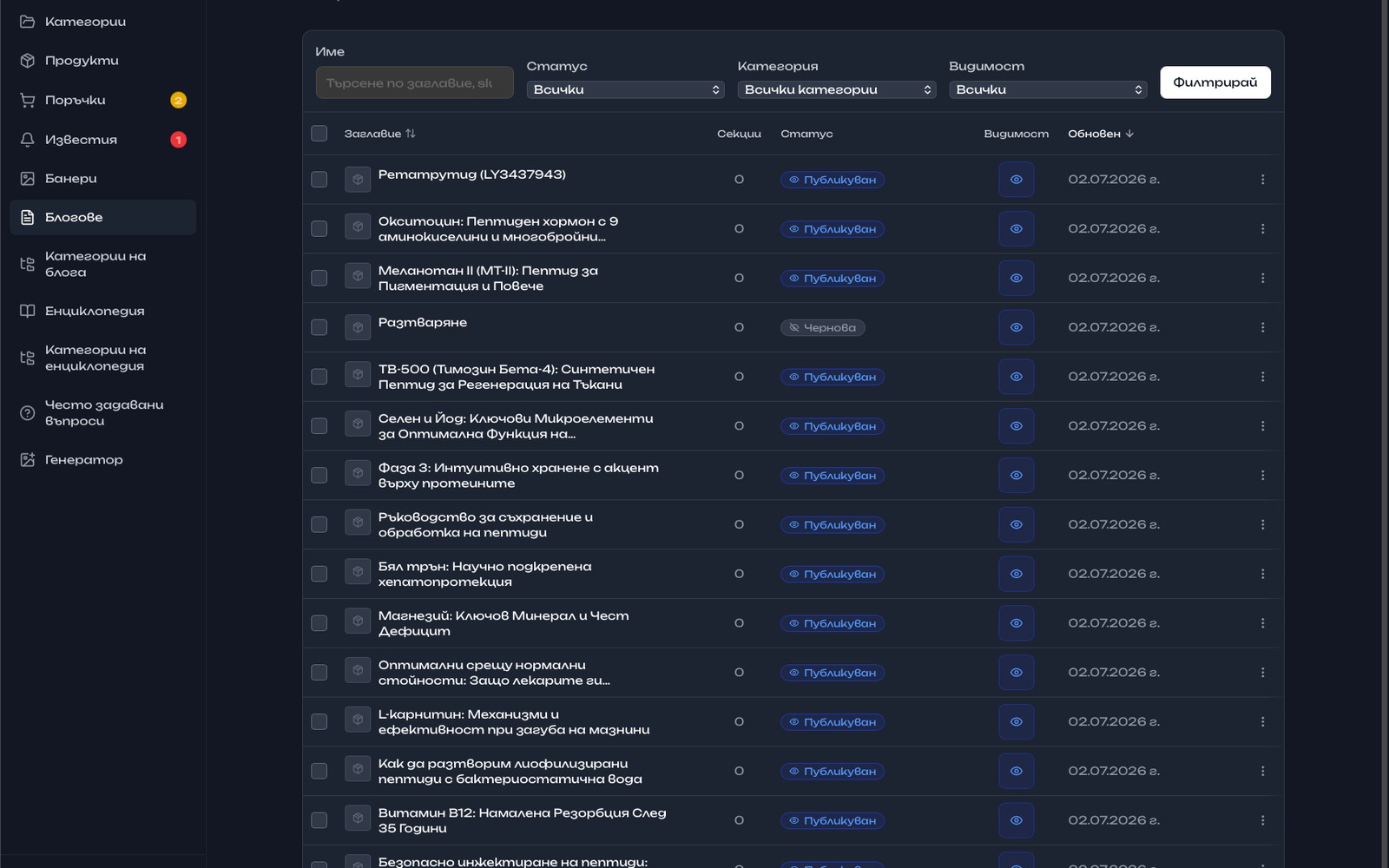Open Генератор sidebar item
This screenshot has width=1389, height=868.
[x=102, y=459]
